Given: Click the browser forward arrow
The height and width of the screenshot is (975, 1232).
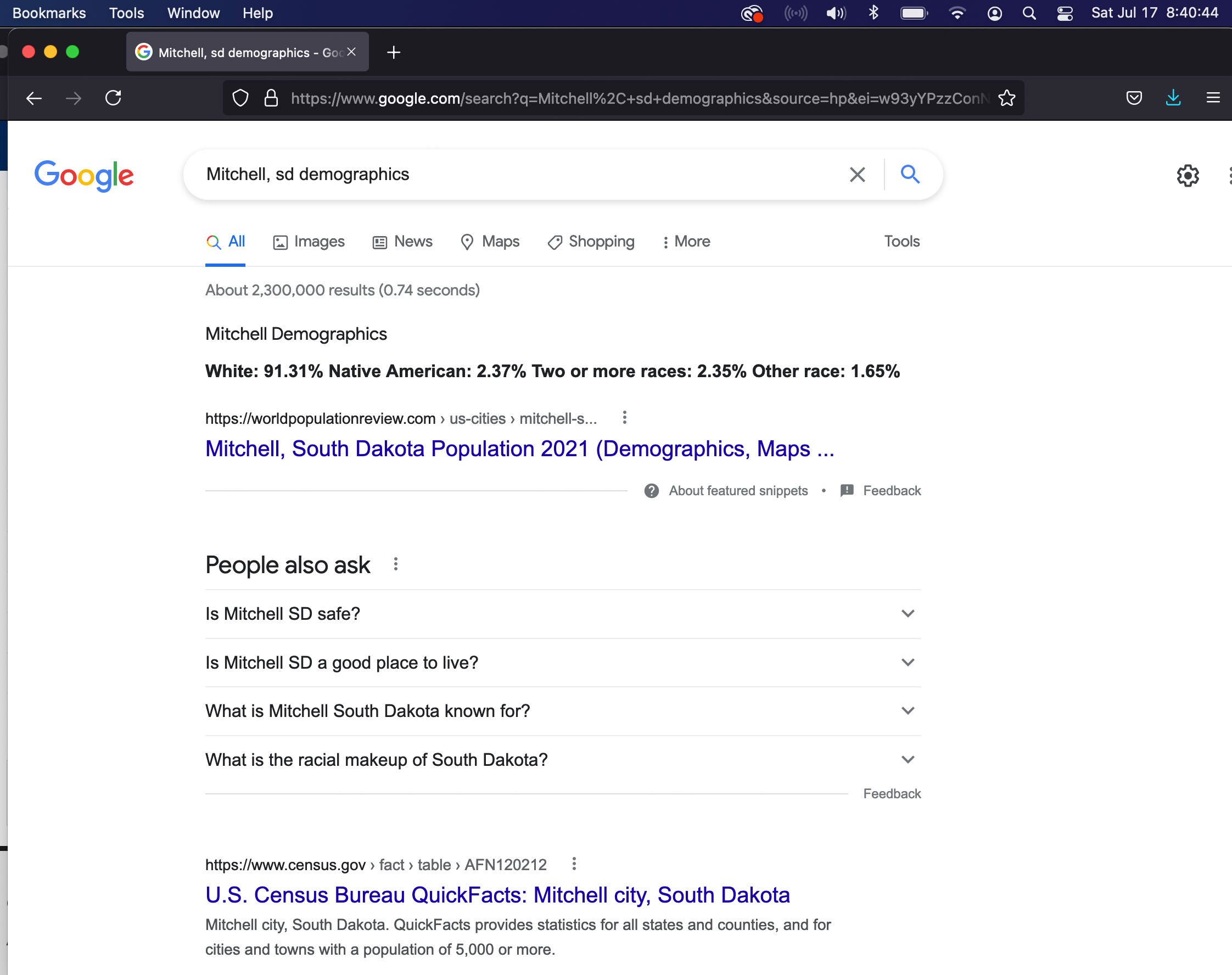Looking at the screenshot, I should (x=74, y=98).
